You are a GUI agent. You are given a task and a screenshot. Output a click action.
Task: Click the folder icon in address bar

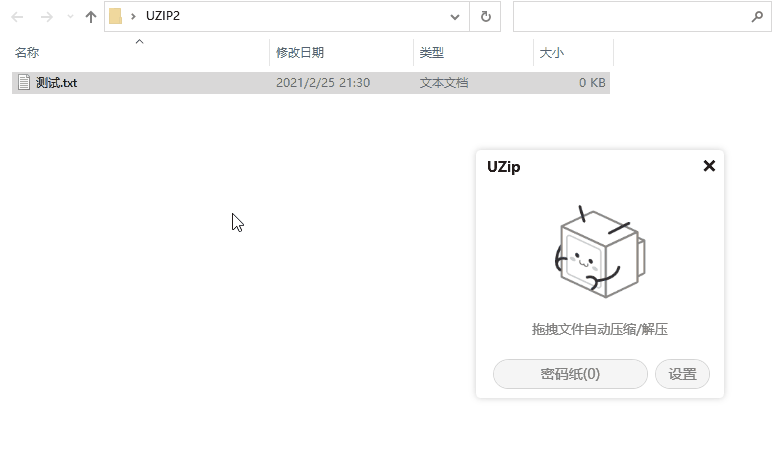point(116,16)
